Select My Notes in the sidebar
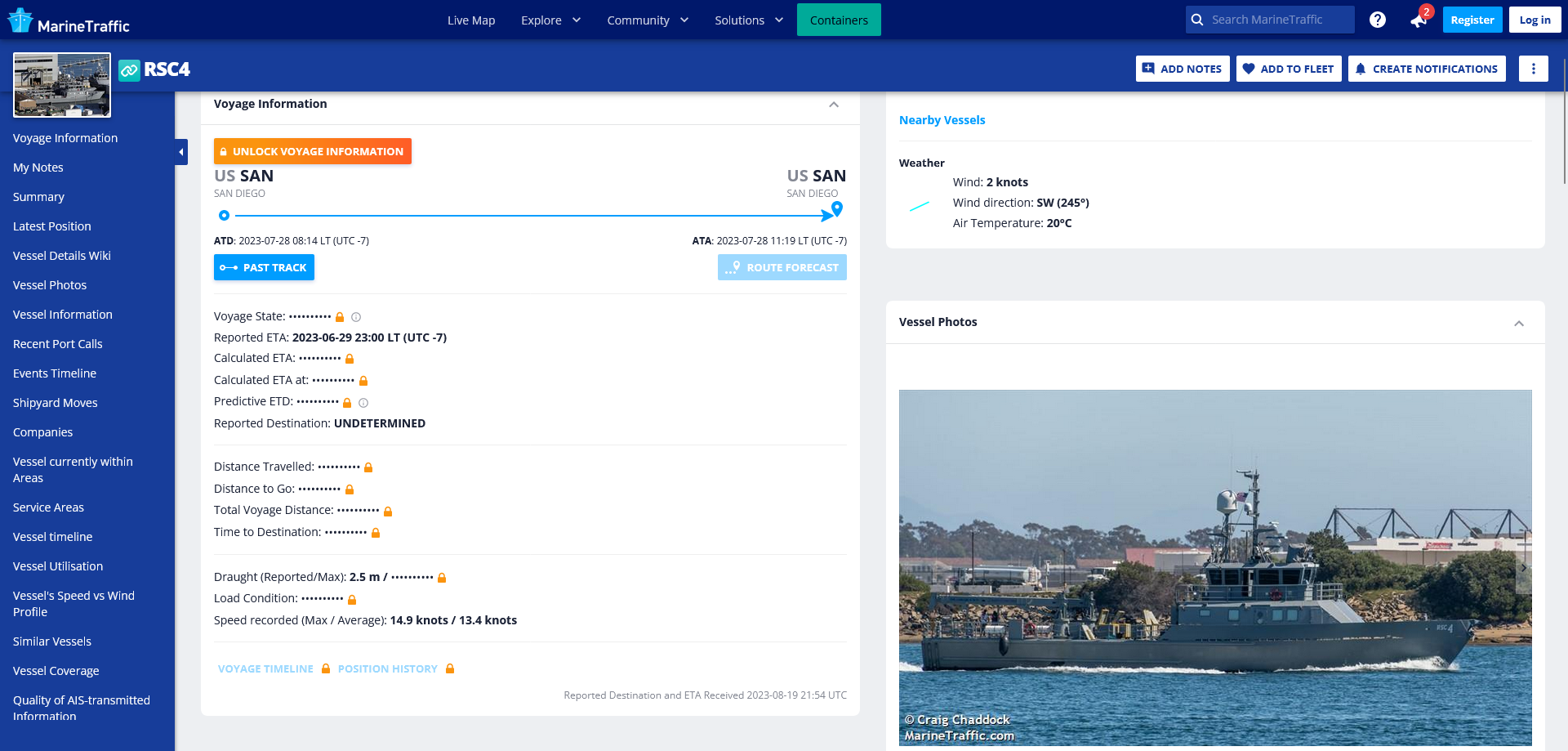This screenshot has width=1568, height=751. 38,168
